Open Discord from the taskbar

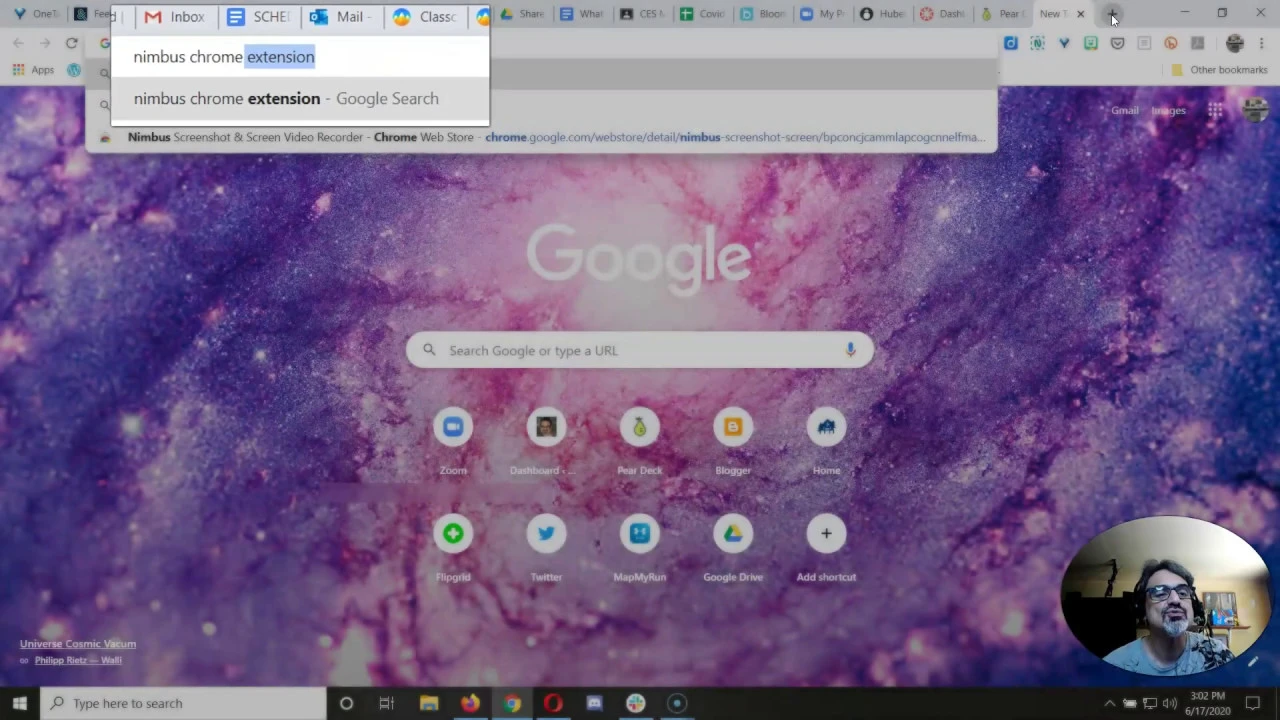click(594, 703)
